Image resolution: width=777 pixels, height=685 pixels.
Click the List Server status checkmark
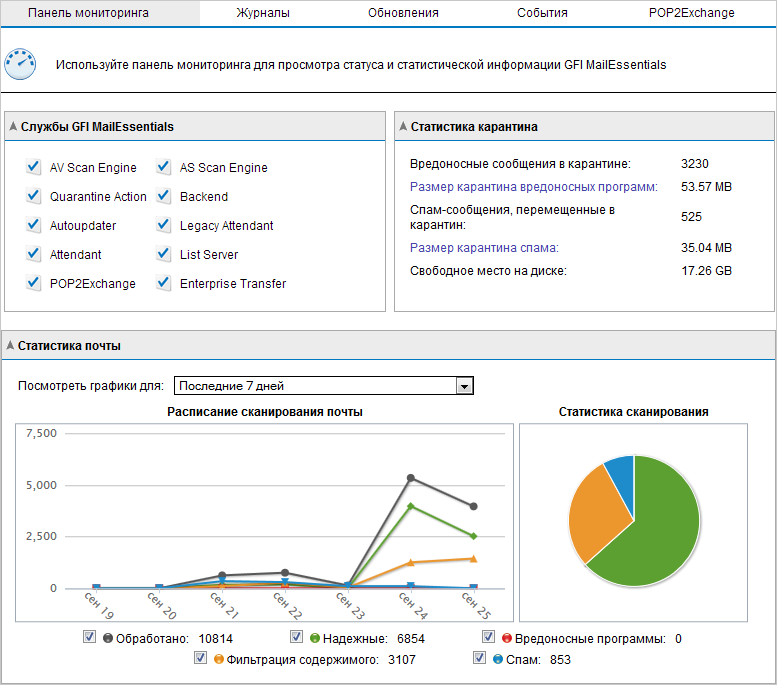164,254
